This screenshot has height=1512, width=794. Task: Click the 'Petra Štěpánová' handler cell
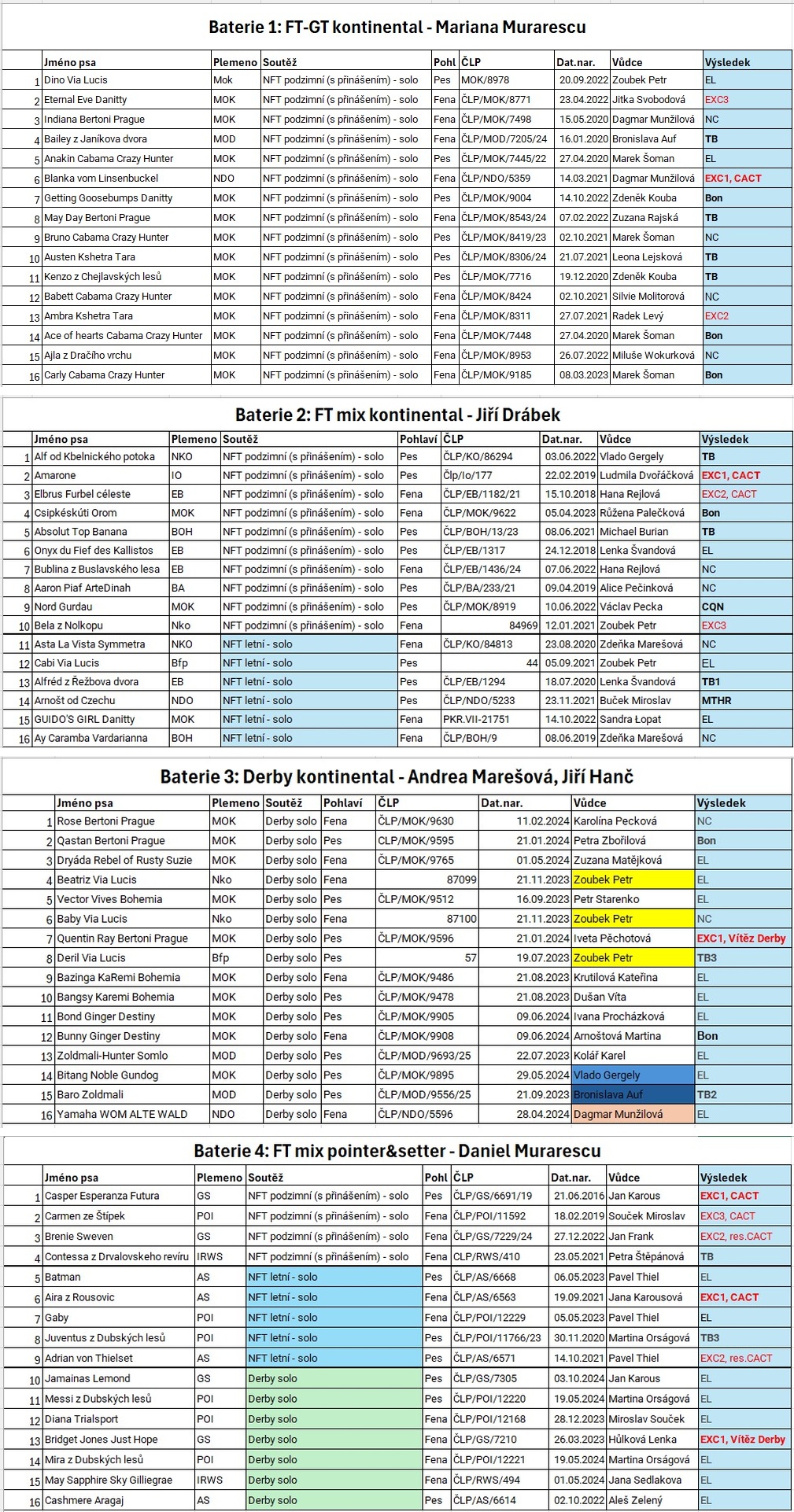pyautogui.click(x=652, y=1257)
